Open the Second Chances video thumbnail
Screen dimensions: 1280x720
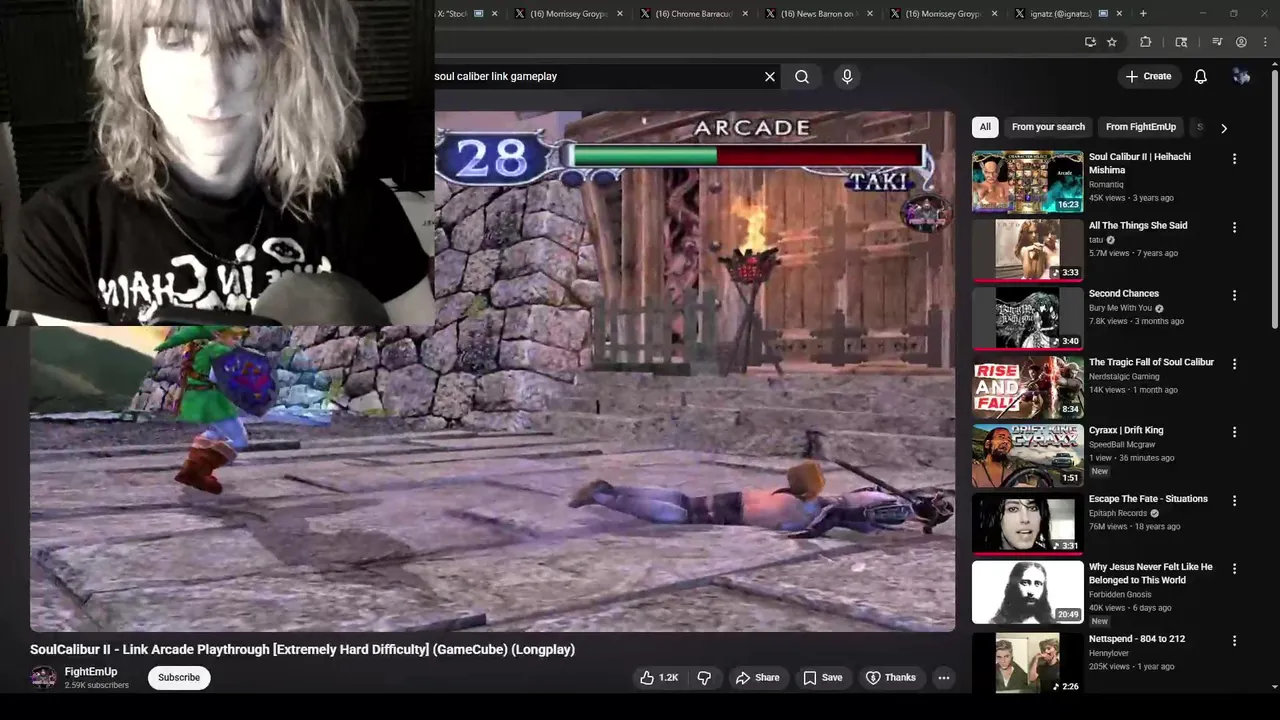click(1027, 318)
